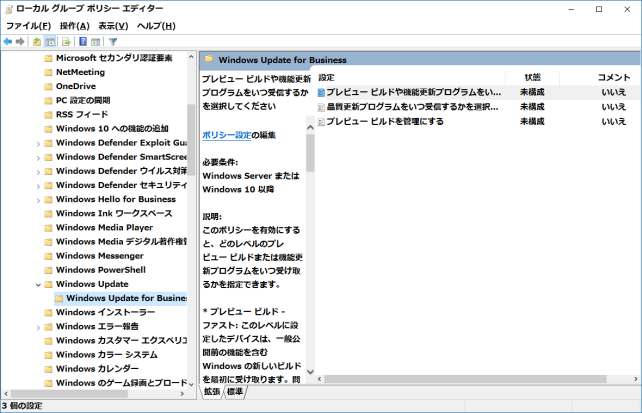This screenshot has width=642, height=413.
Task: Click policy icon for プレビュー ビルドを管理にする
Action: 321,122
